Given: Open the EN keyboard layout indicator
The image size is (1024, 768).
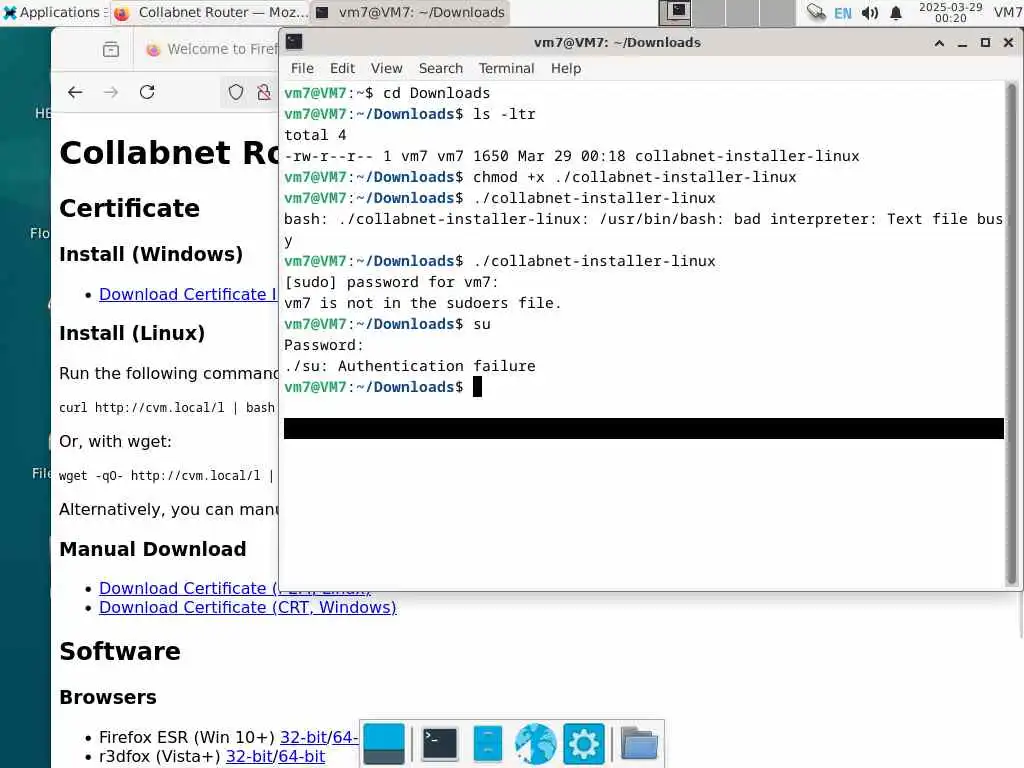Looking at the screenshot, I should pyautogui.click(x=842, y=13).
